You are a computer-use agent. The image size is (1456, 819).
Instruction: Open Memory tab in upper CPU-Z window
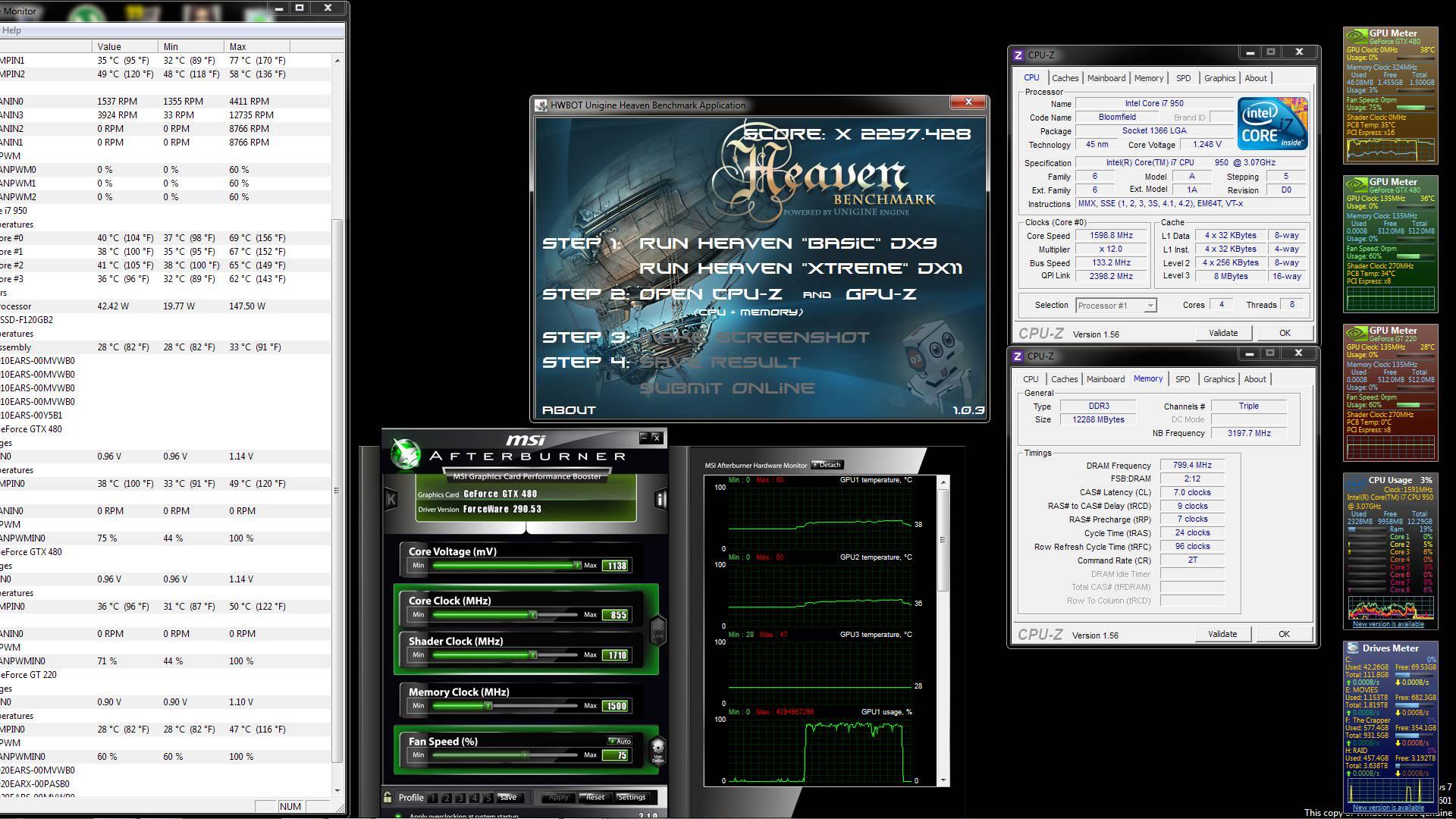coord(1148,78)
